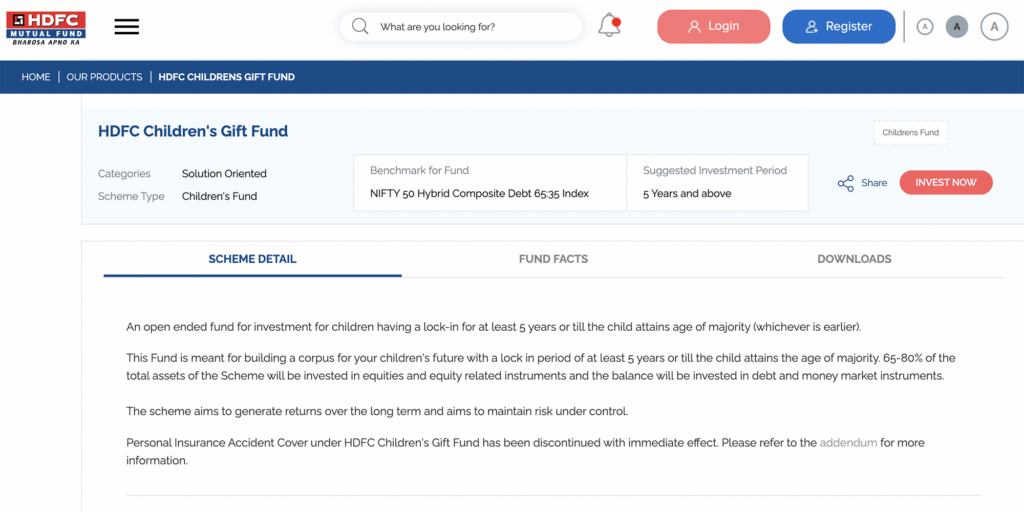This screenshot has width=1024, height=512.
Task: Go to HOME breadcrumb
Action: 36,77
